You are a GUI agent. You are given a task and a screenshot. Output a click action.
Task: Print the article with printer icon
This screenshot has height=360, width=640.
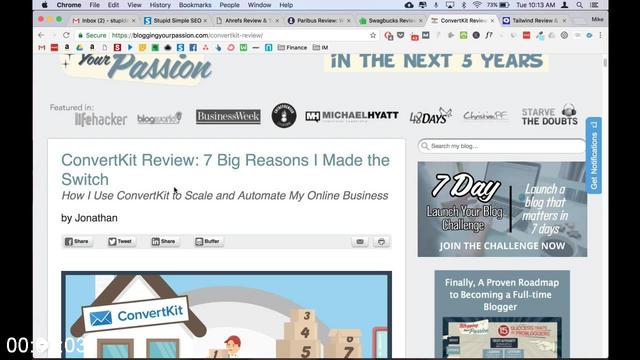point(381,242)
